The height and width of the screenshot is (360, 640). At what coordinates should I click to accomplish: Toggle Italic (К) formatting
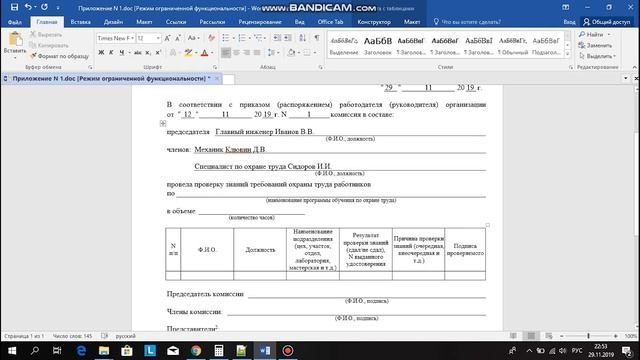pos(111,53)
